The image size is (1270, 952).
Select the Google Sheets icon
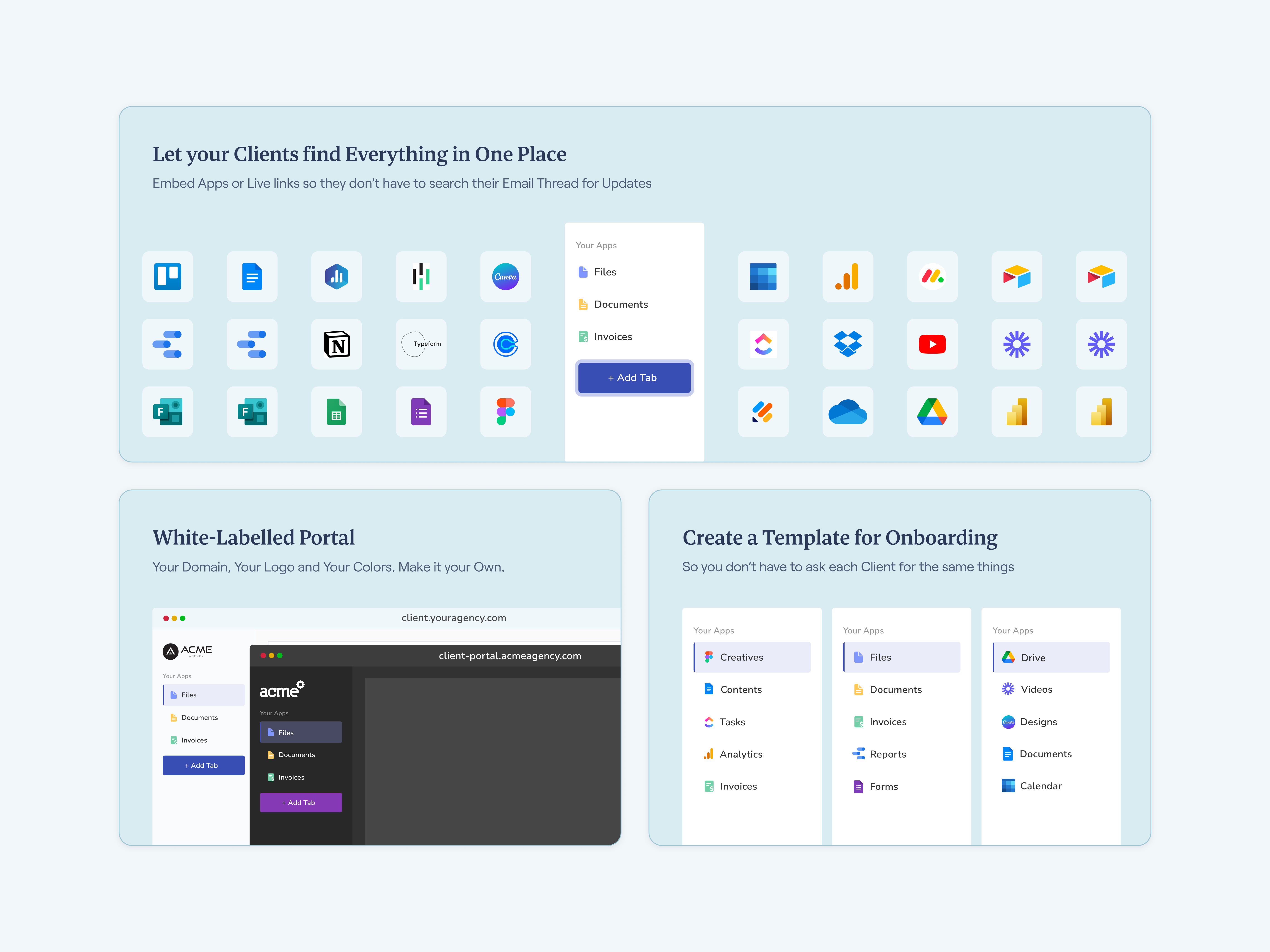[x=337, y=411]
